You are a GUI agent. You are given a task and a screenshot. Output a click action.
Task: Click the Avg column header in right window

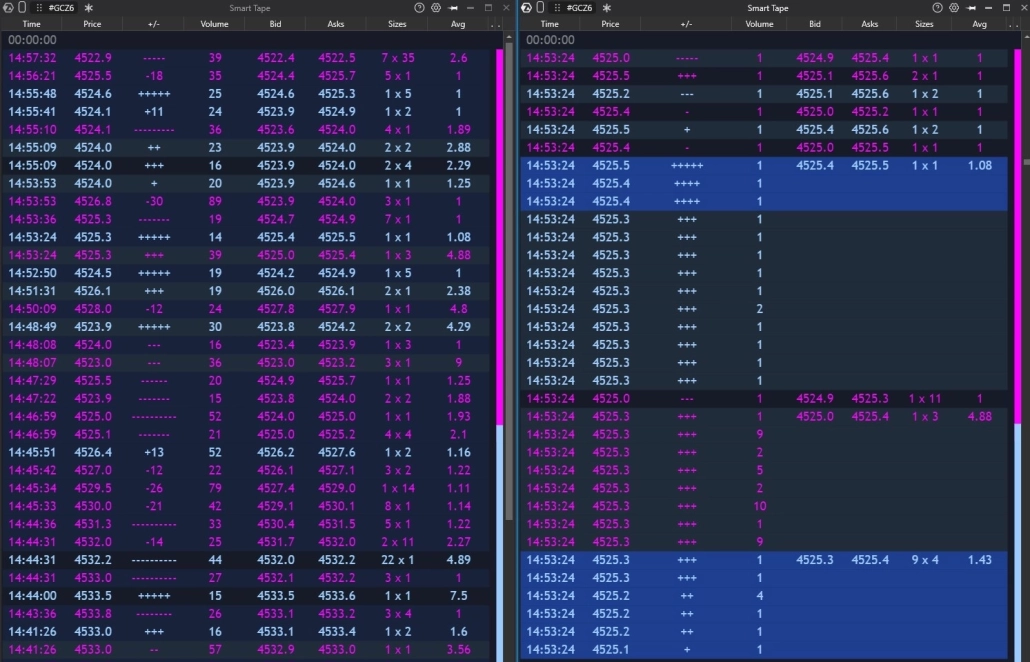coord(979,24)
